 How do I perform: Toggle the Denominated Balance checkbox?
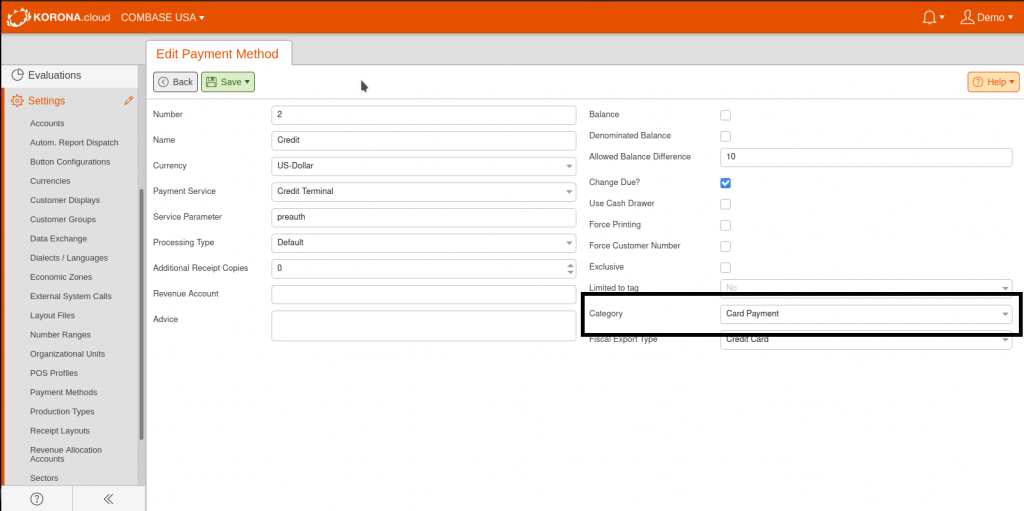[x=725, y=137]
